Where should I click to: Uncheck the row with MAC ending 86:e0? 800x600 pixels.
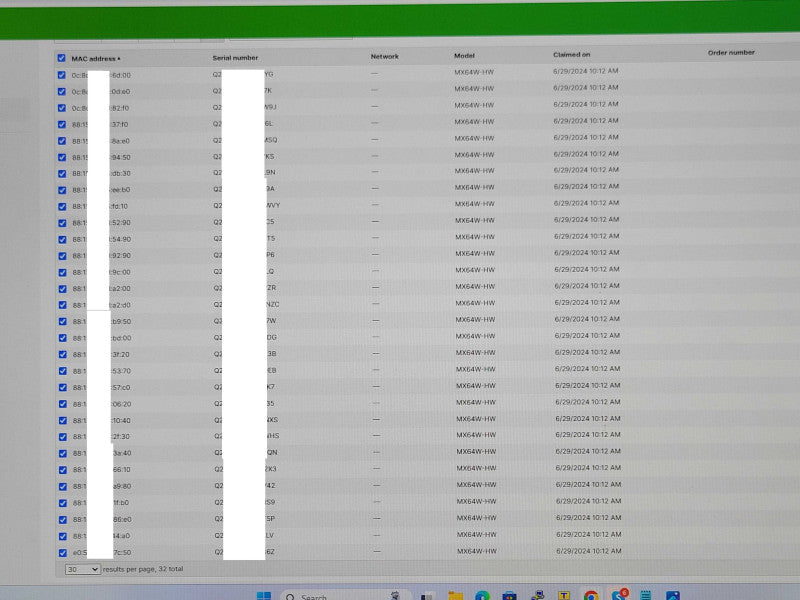pyautogui.click(x=62, y=519)
